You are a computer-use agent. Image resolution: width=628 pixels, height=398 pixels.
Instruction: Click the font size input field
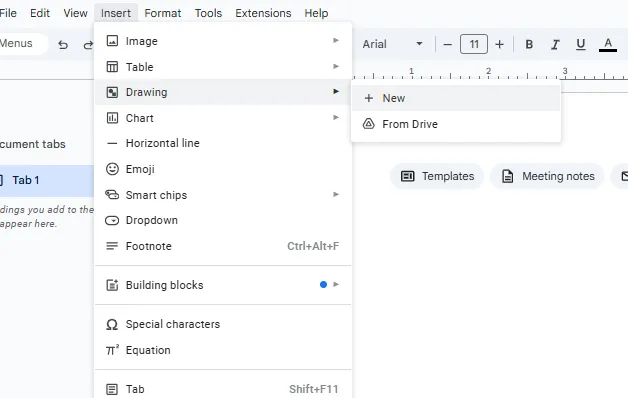click(474, 44)
